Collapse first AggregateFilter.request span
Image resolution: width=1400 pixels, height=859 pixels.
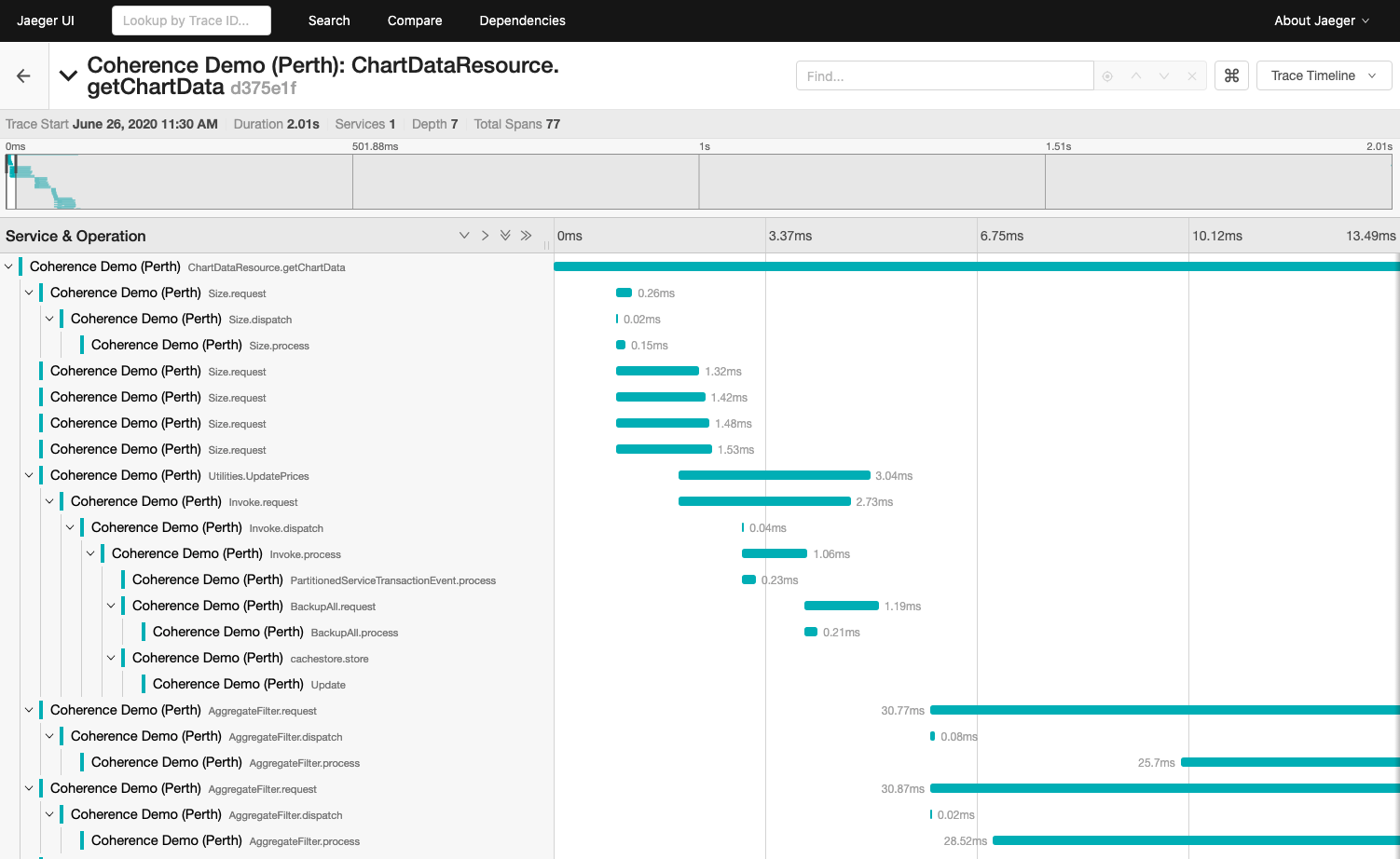click(x=29, y=710)
